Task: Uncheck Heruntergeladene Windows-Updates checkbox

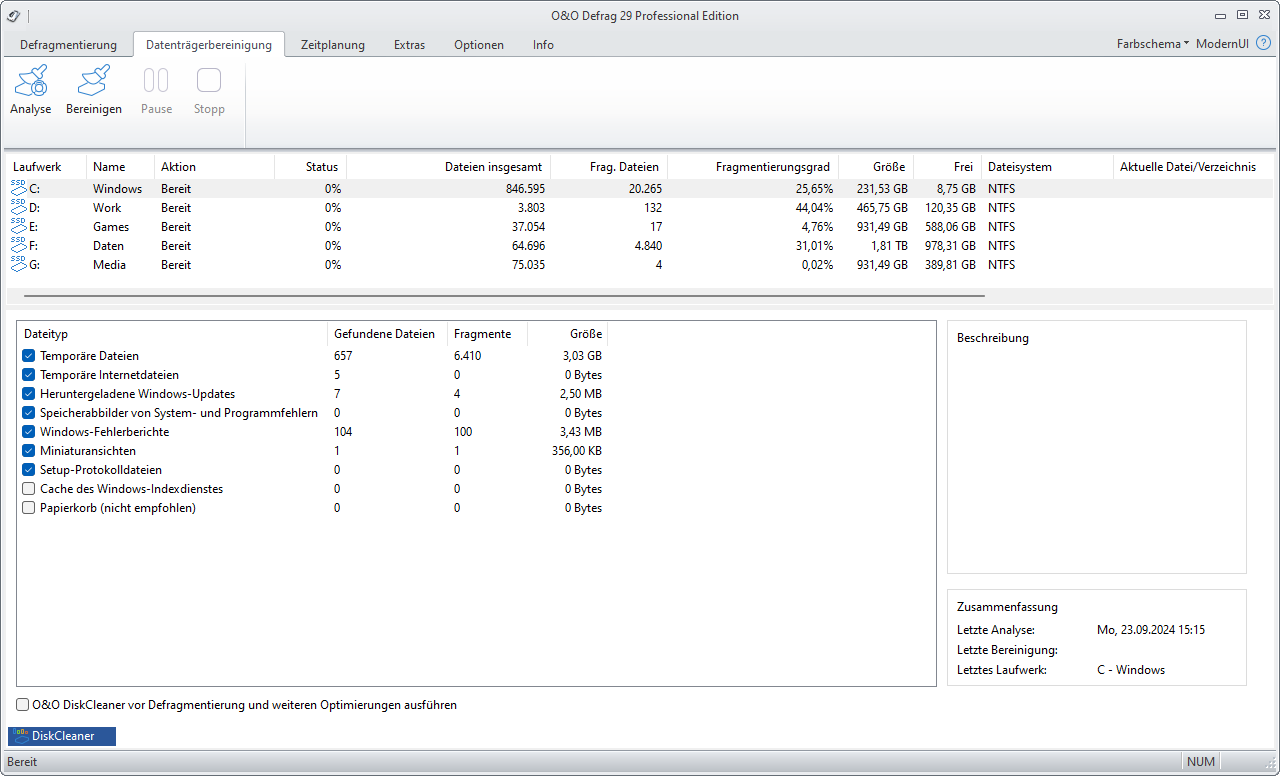Action: click(29, 394)
